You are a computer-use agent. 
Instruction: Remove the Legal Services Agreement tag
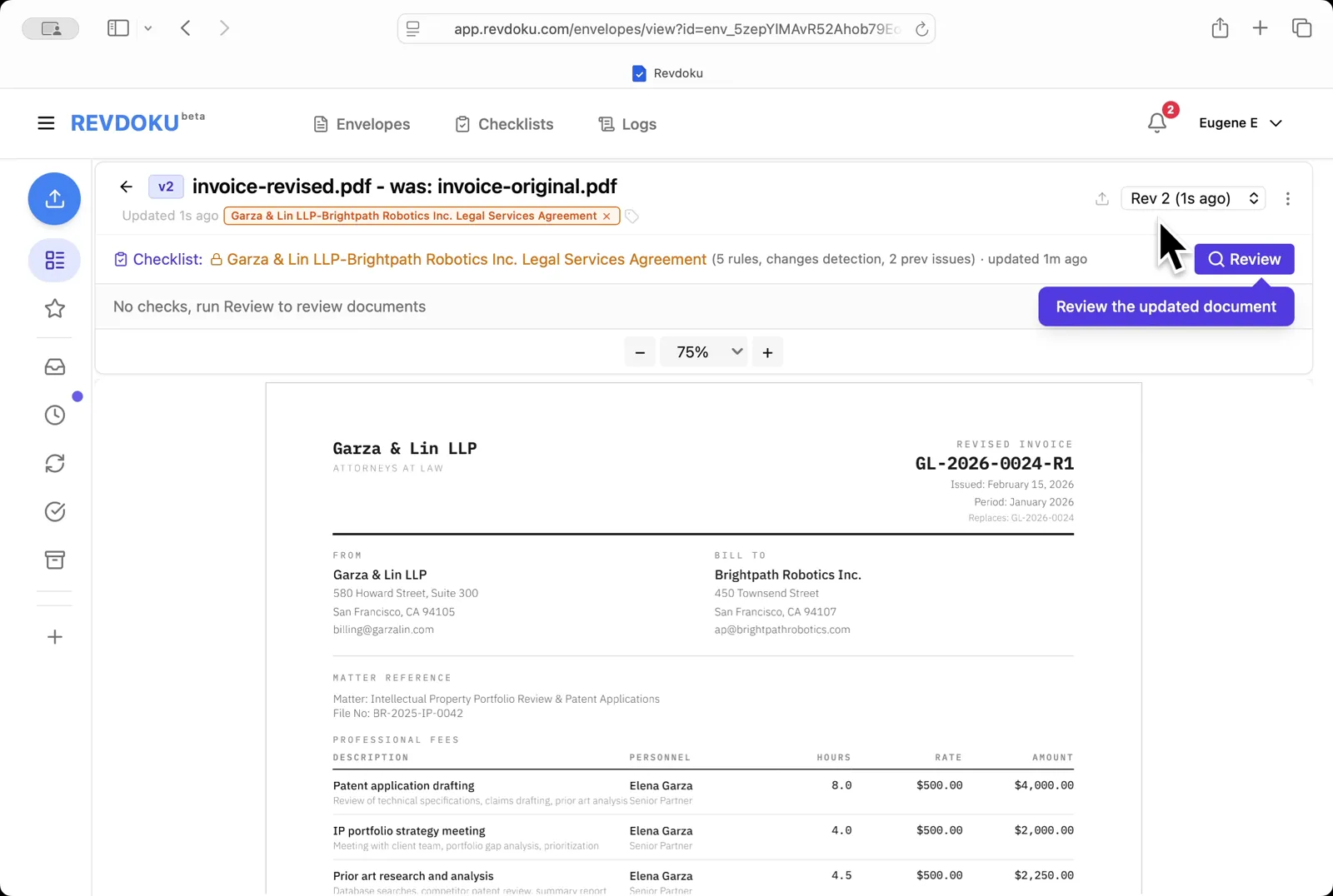point(606,216)
